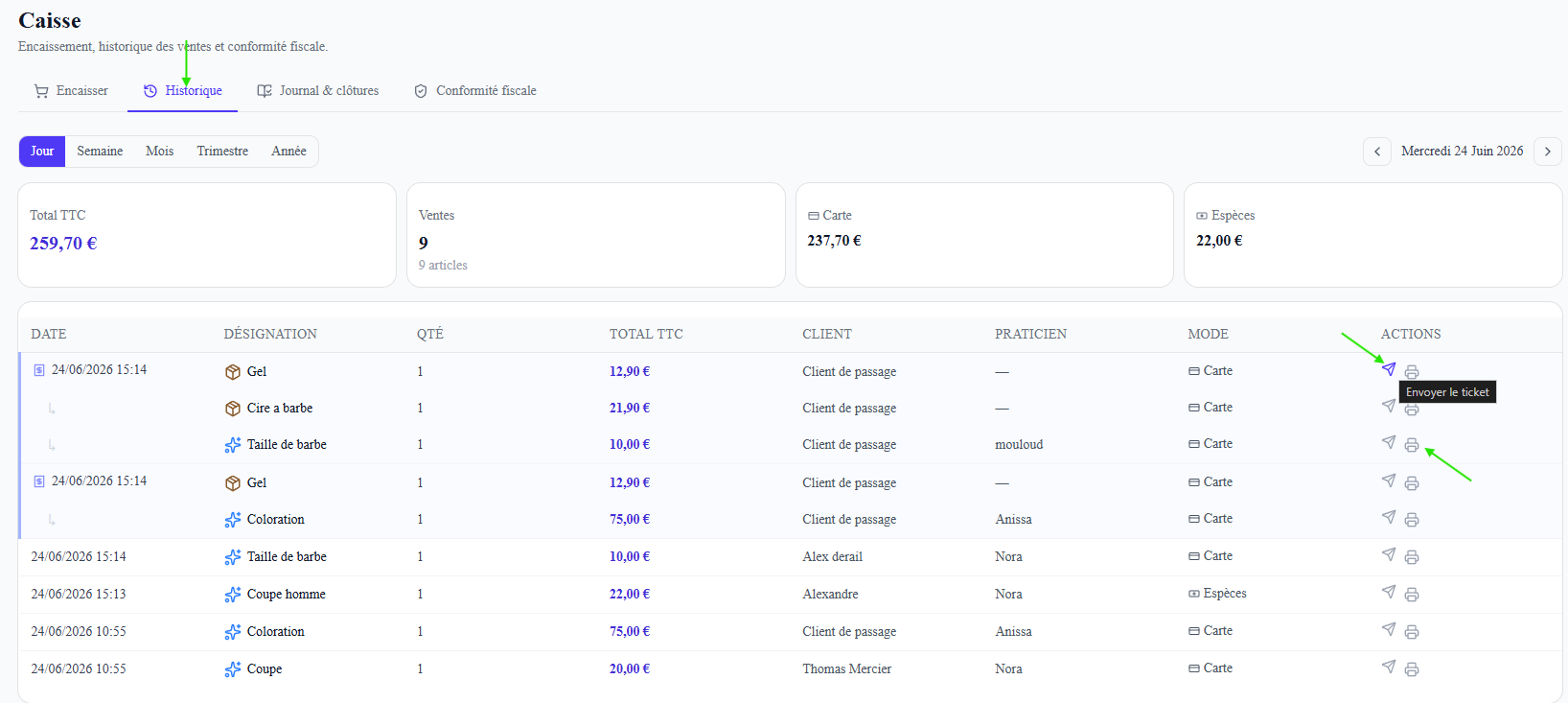Click the Coupe homme designation
Screen dimensions: 1568x703
(x=287, y=595)
